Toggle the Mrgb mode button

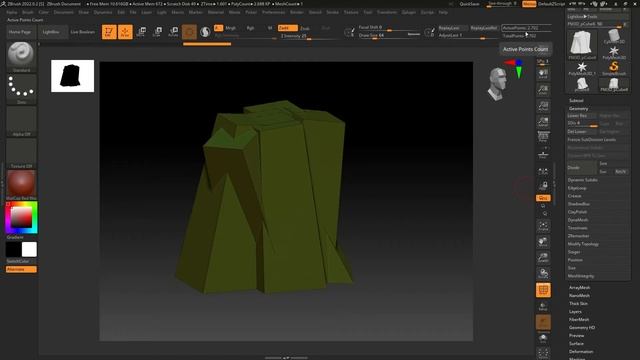[x=231, y=28]
